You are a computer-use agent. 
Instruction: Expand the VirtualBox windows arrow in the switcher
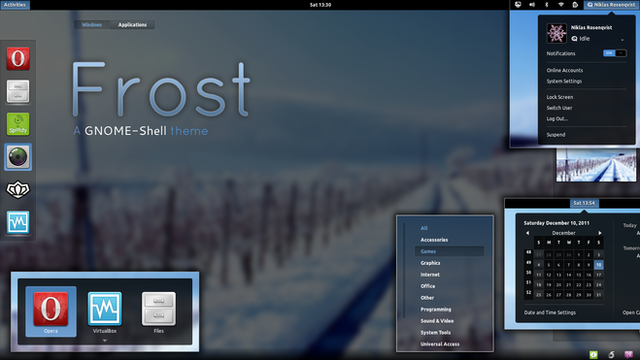click(105, 340)
